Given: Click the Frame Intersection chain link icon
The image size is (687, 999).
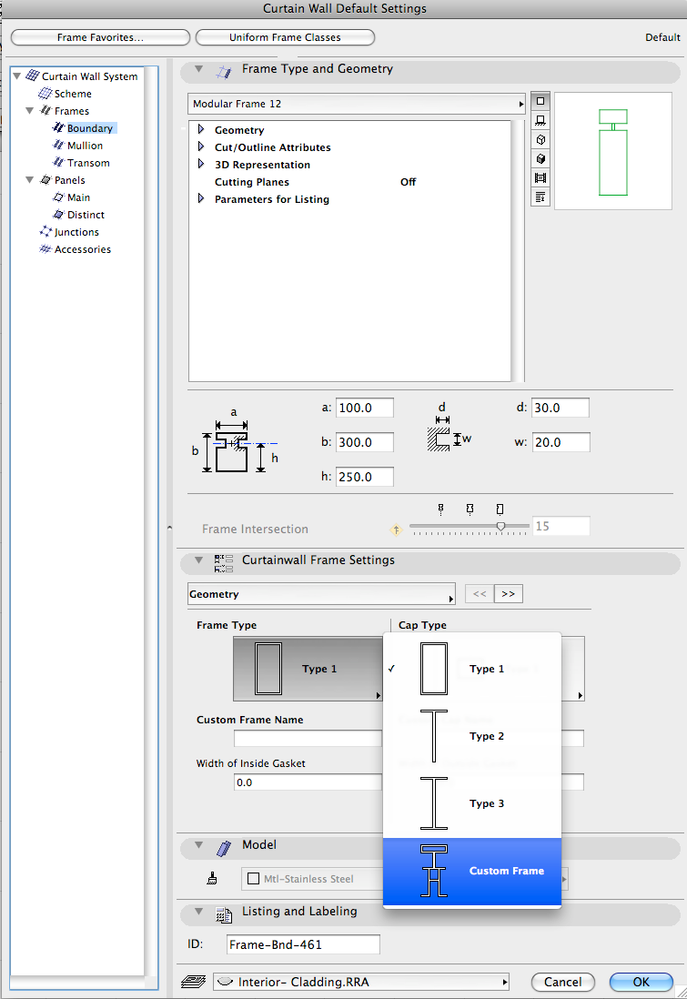Looking at the screenshot, I should click(396, 529).
